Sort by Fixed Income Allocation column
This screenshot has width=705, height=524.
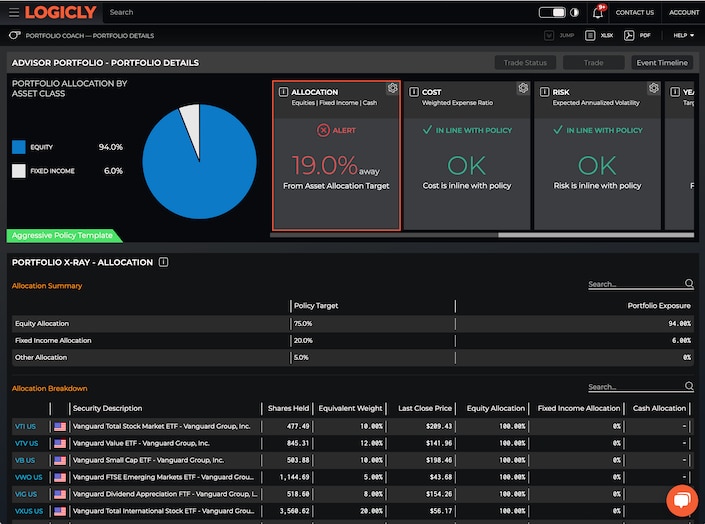[x=579, y=408]
